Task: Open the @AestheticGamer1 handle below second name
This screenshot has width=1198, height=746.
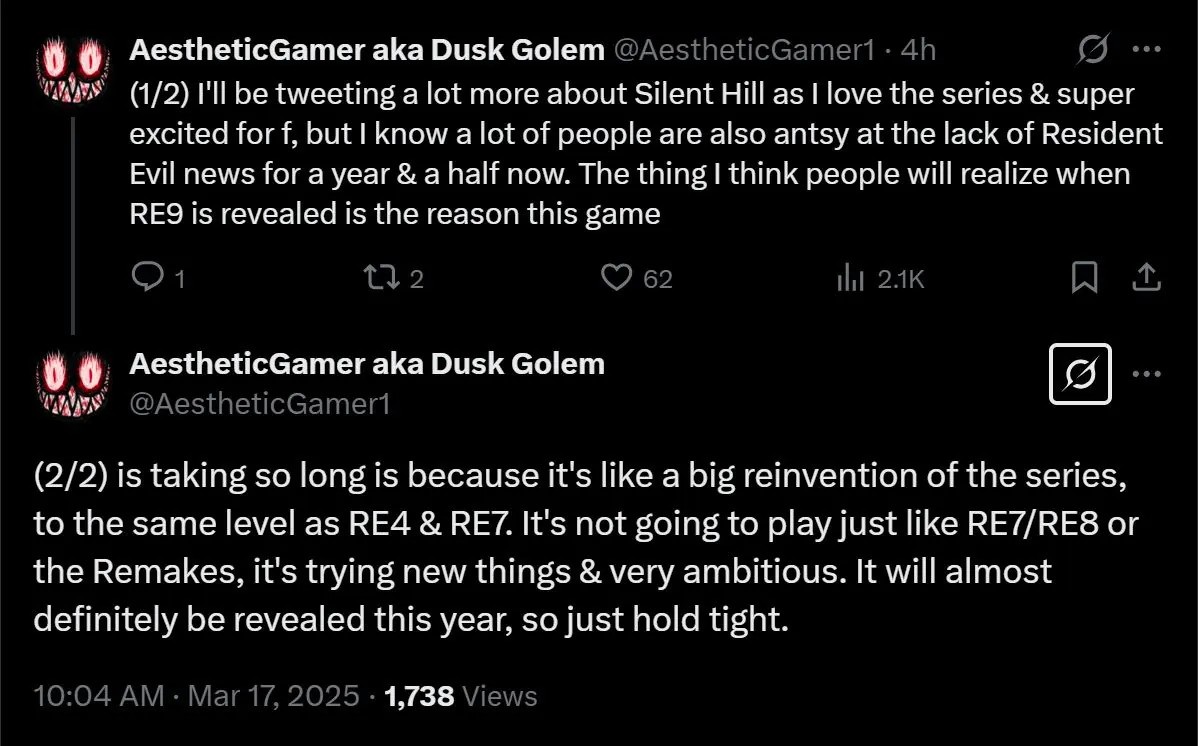Action: [x=259, y=403]
